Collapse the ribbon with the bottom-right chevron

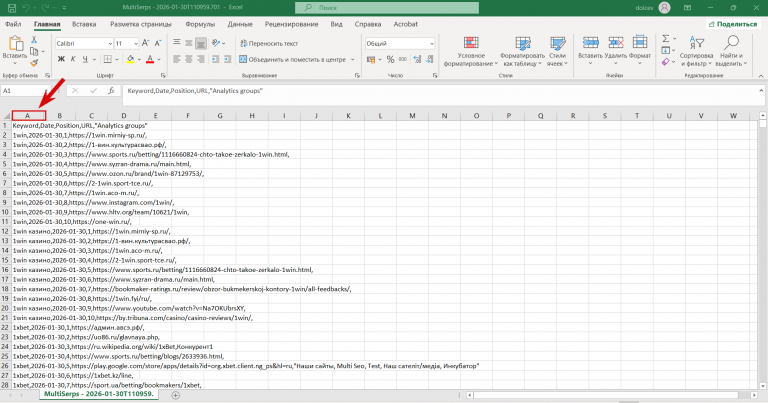[761, 76]
